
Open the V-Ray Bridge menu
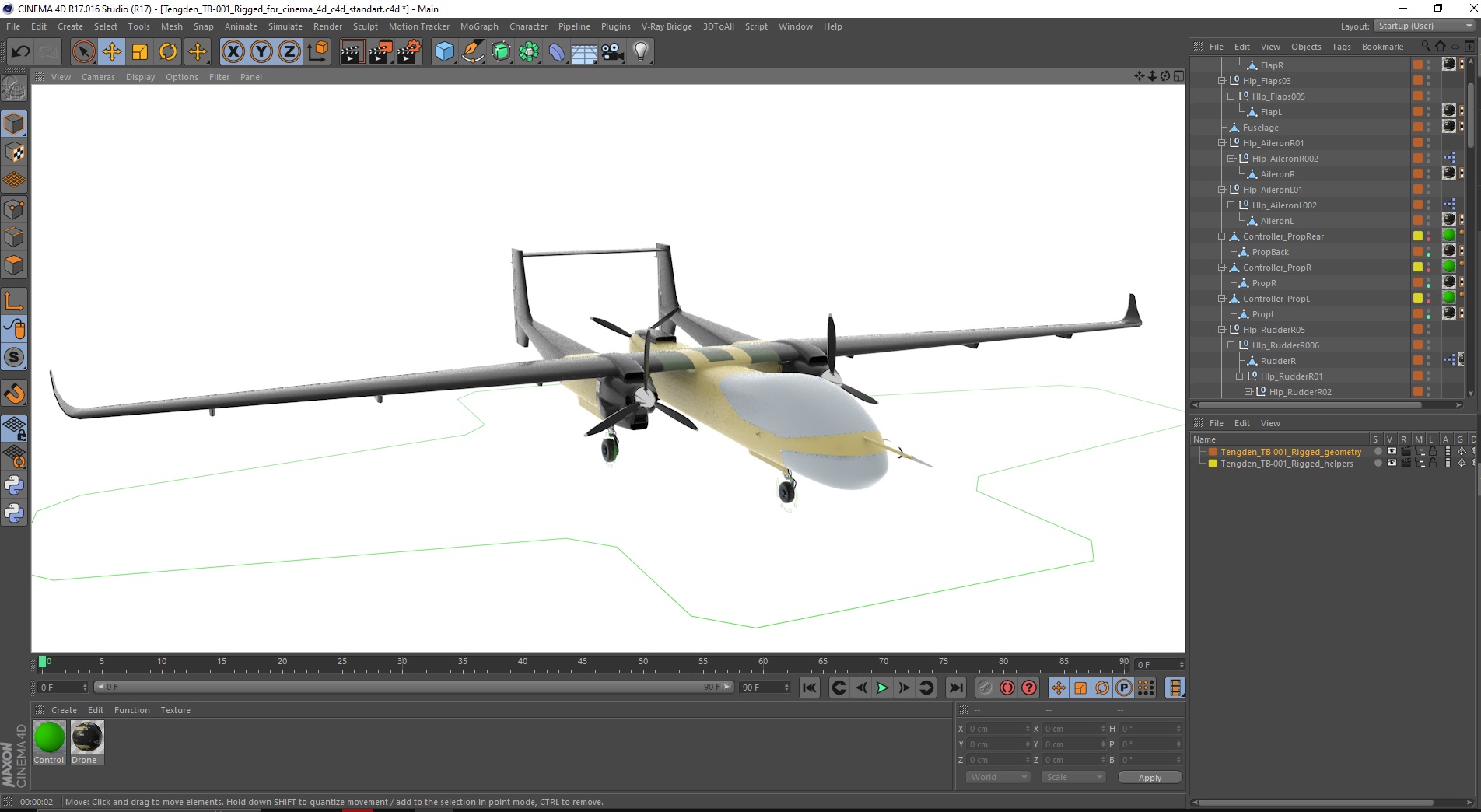[x=667, y=26]
